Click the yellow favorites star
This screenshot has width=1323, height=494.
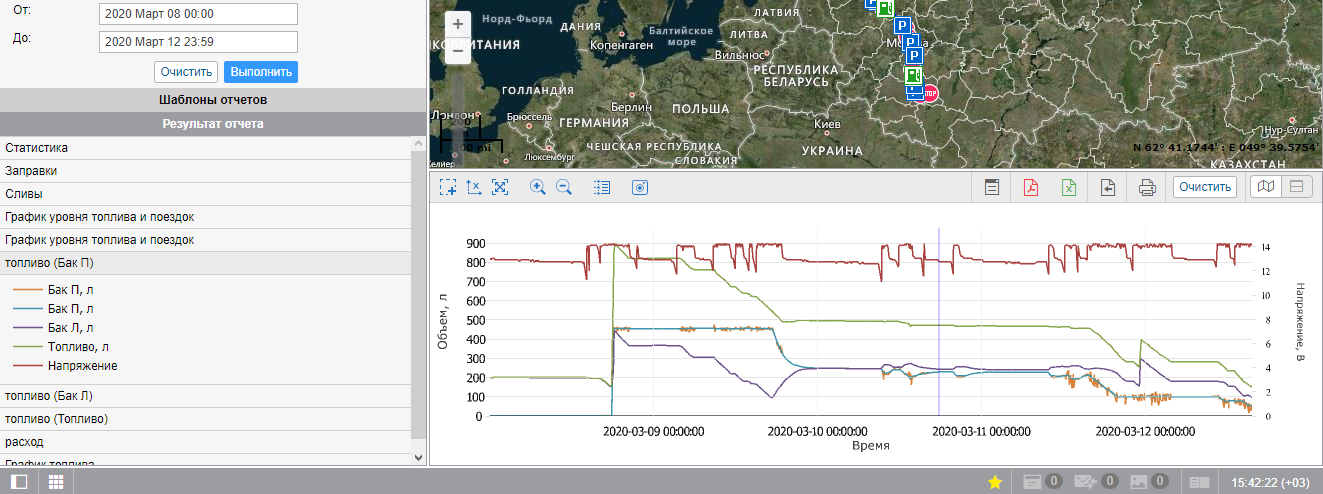tap(995, 482)
